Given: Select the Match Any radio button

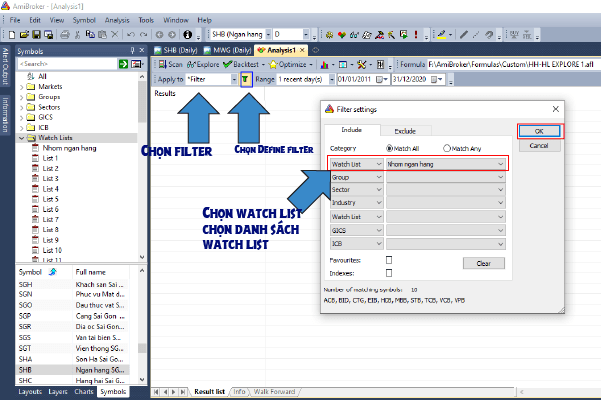Looking at the screenshot, I should [447, 148].
